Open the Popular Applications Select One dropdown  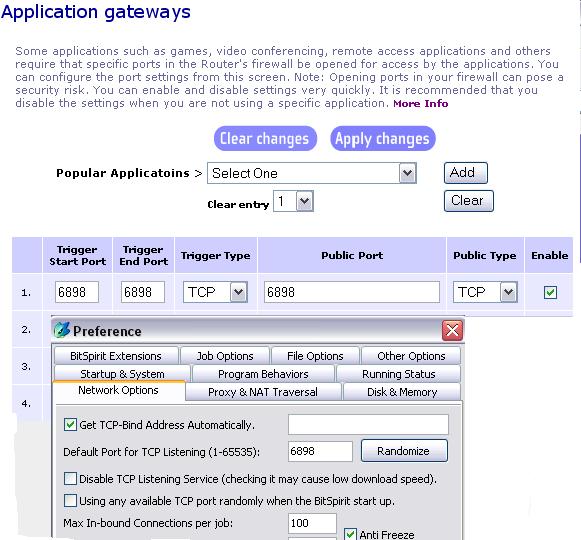(x=312, y=173)
